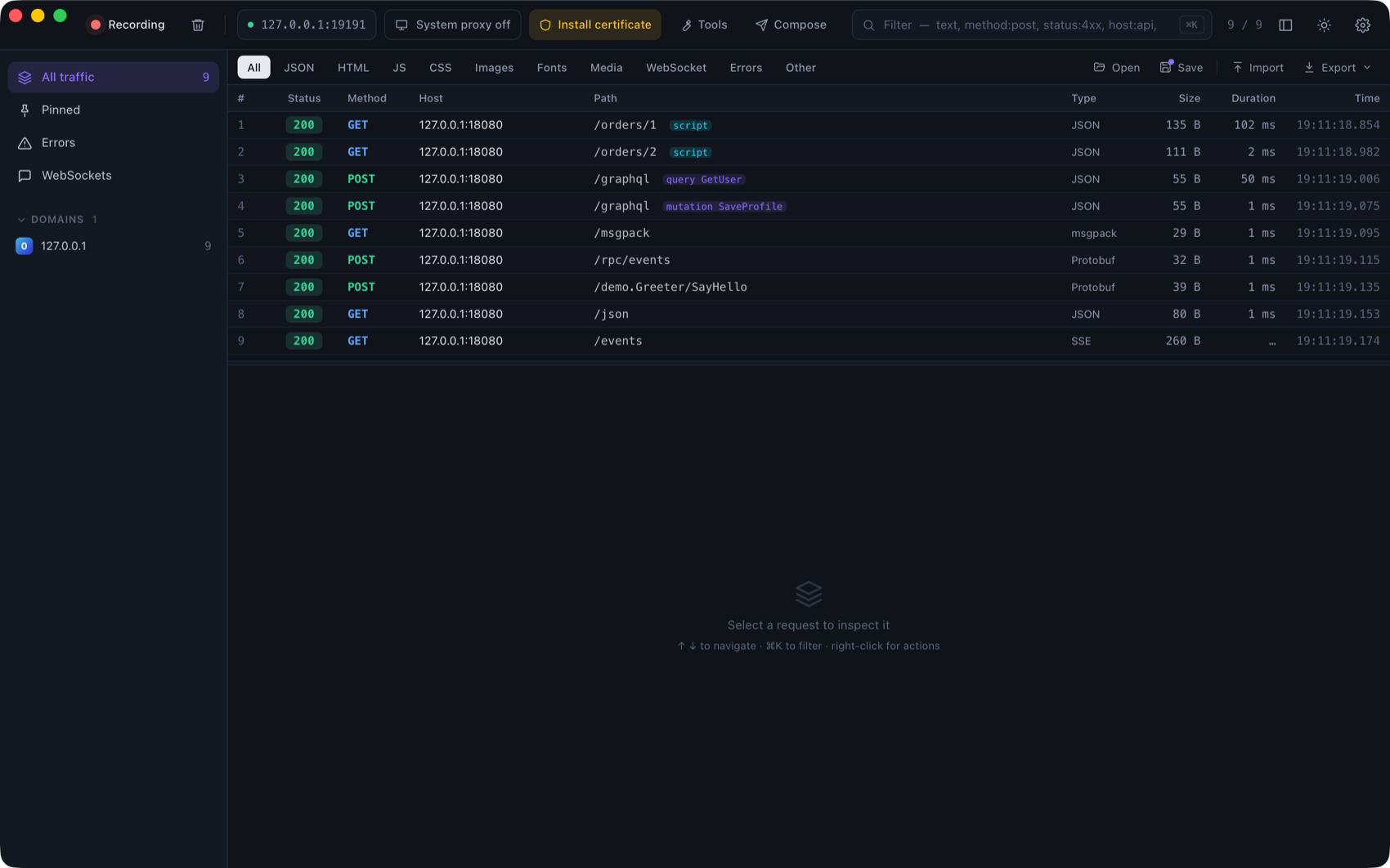Click the proxy address 127.0.0.1:19191

click(x=307, y=25)
